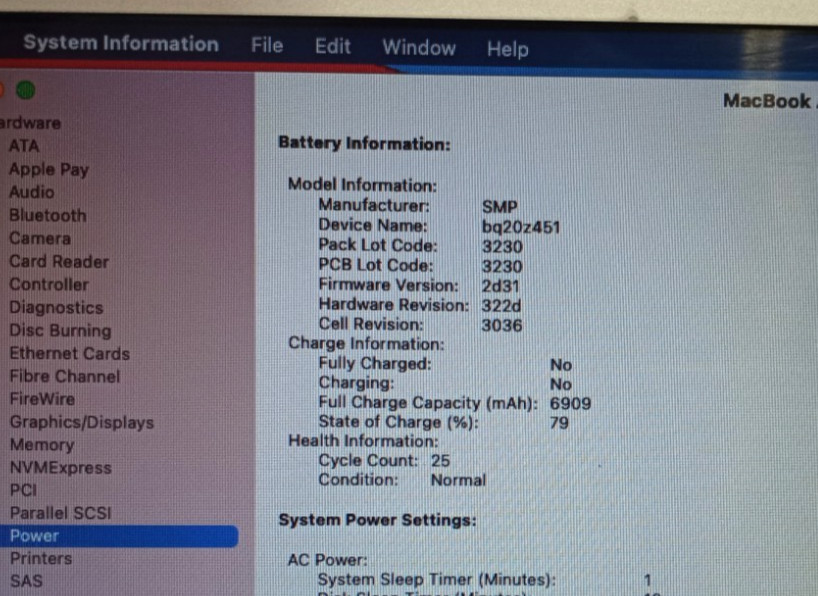This screenshot has height=596, width=818.
Task: Open the System Information app menu
Action: 121,43
